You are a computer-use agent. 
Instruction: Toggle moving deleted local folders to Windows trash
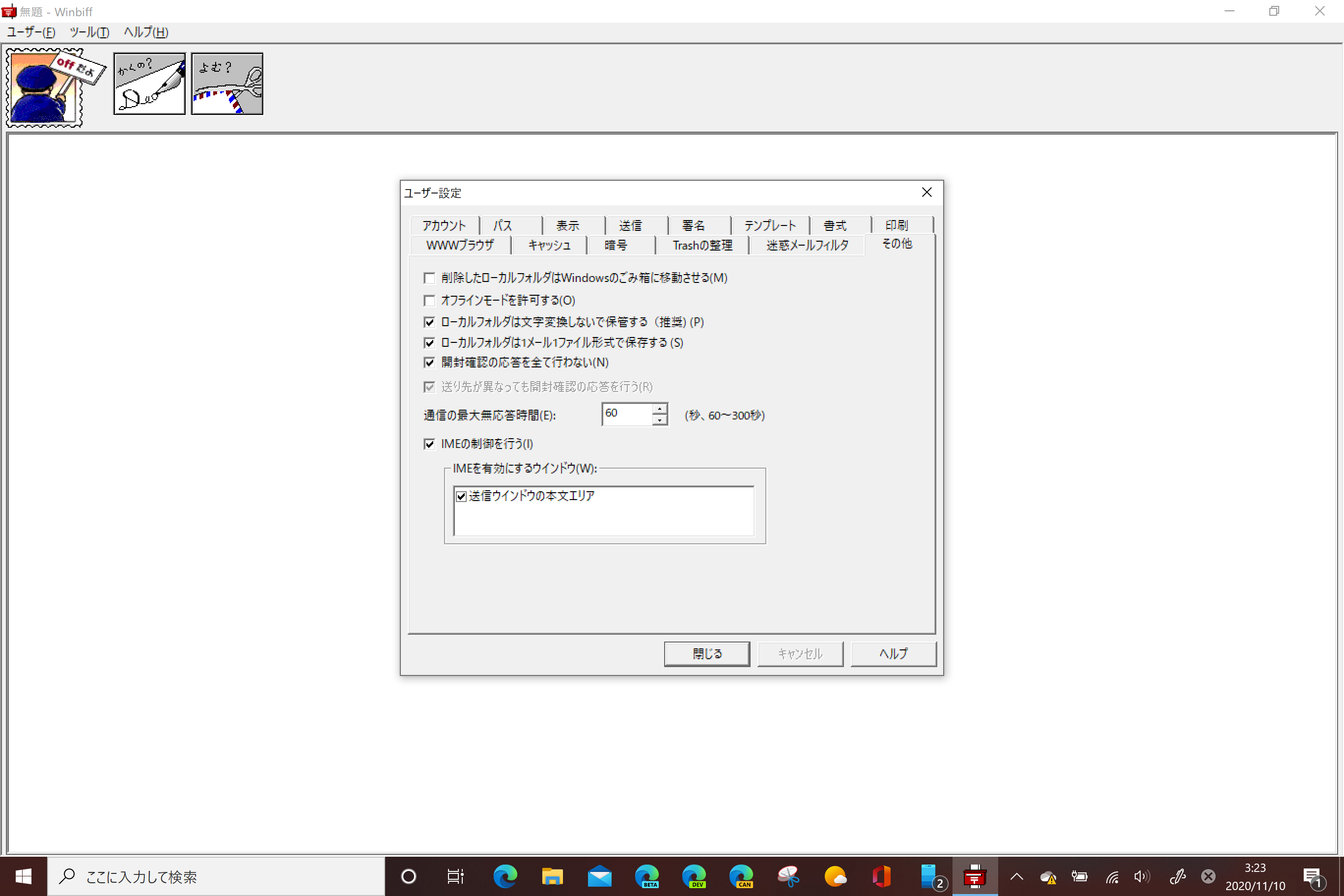(430, 279)
